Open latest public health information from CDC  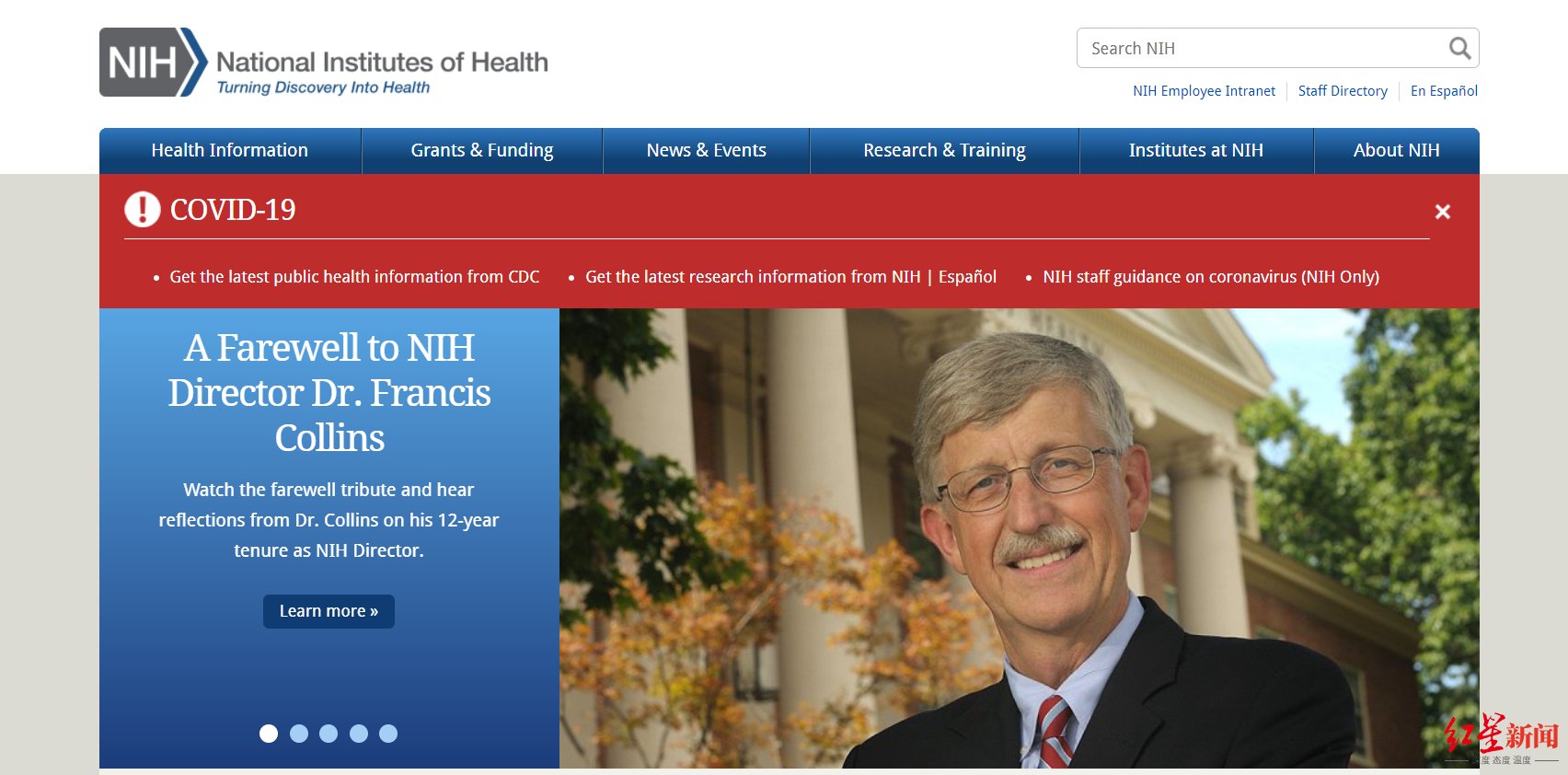[x=354, y=276]
